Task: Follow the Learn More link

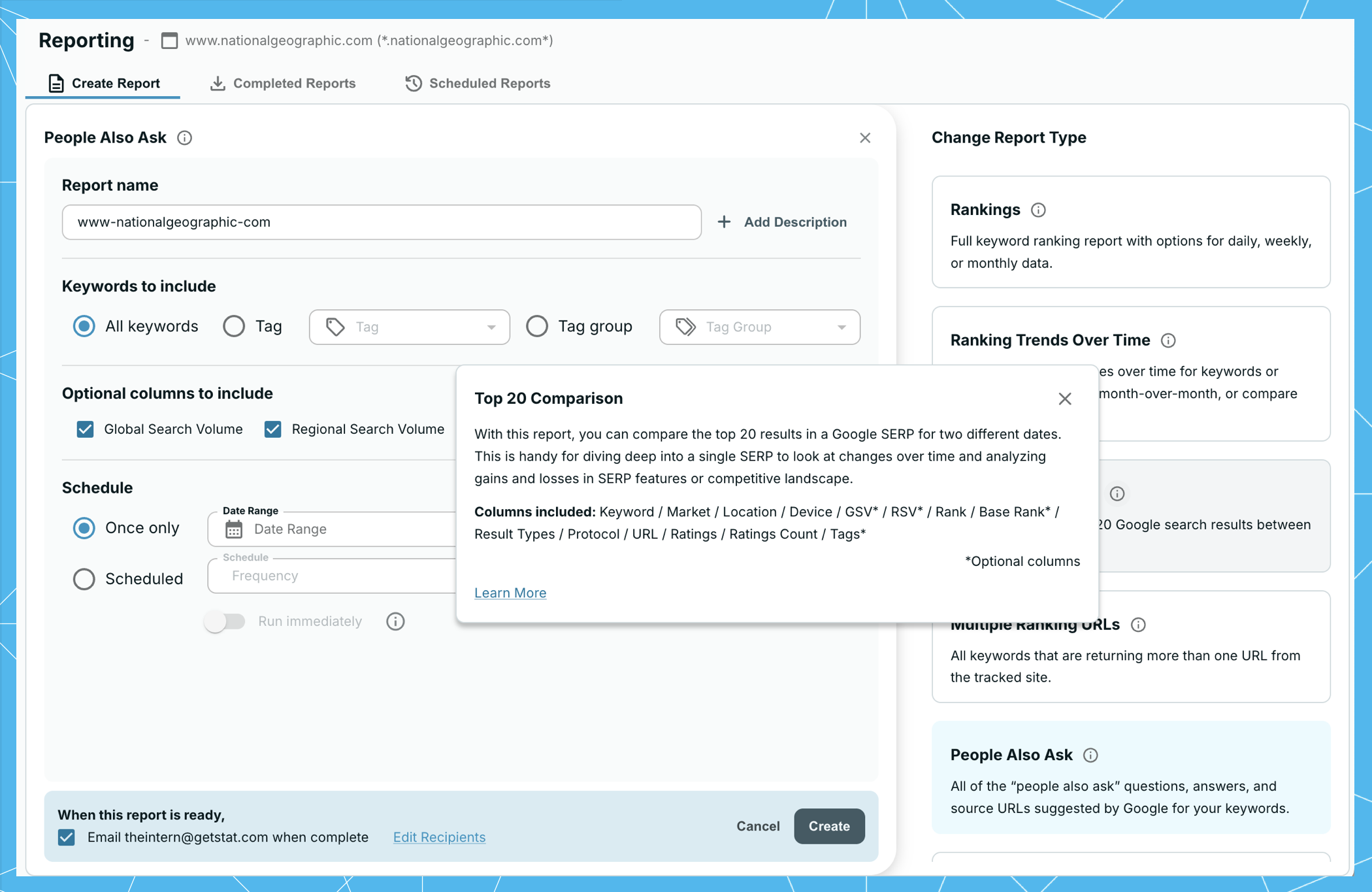Action: [510, 593]
